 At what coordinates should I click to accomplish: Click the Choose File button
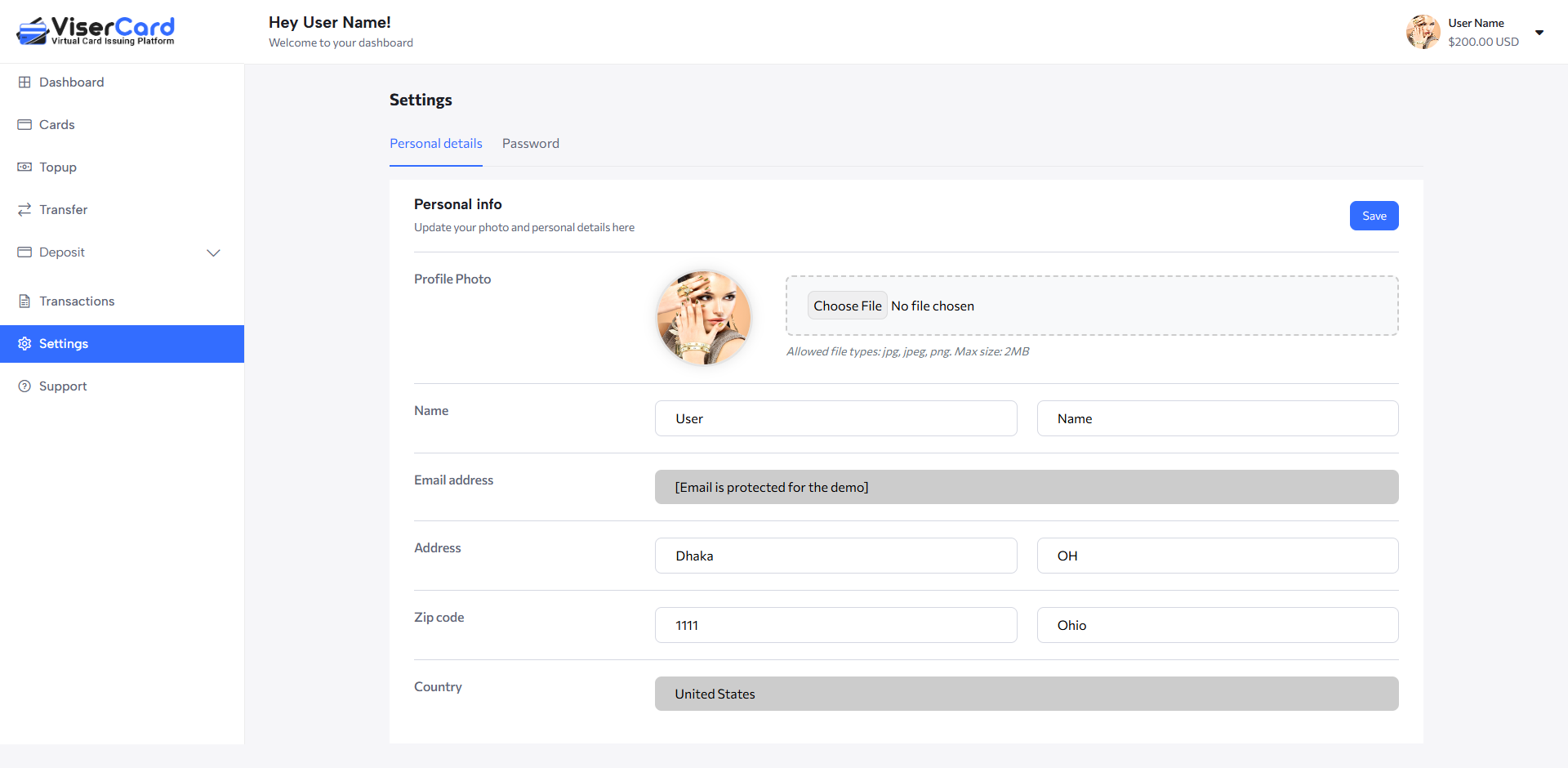click(847, 306)
